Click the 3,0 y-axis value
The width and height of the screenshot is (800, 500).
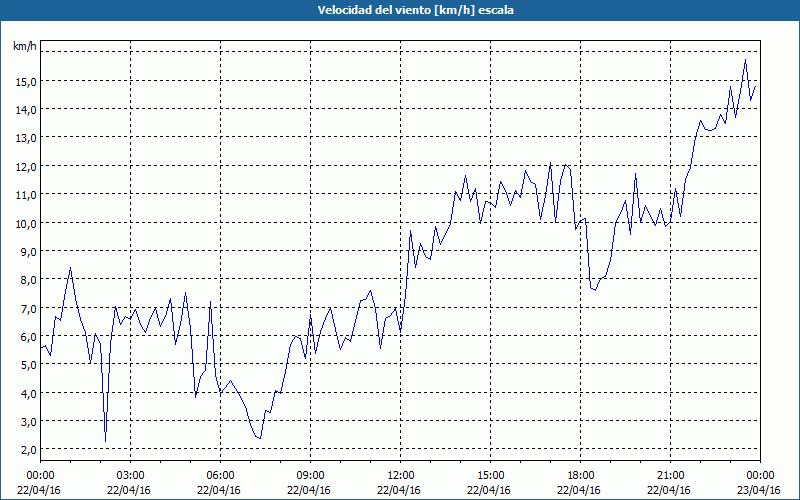29,421
